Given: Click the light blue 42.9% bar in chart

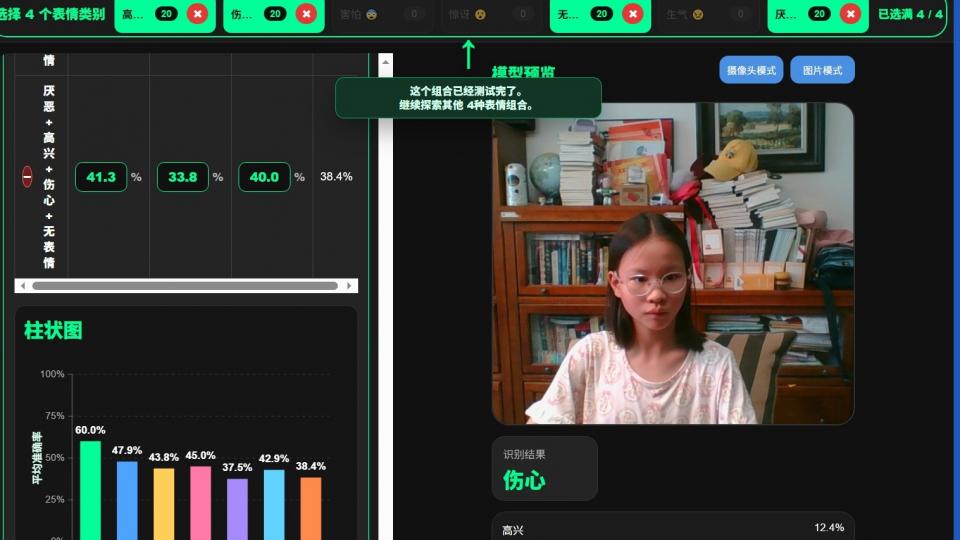Looking at the screenshot, I should pyautogui.click(x=274, y=504).
